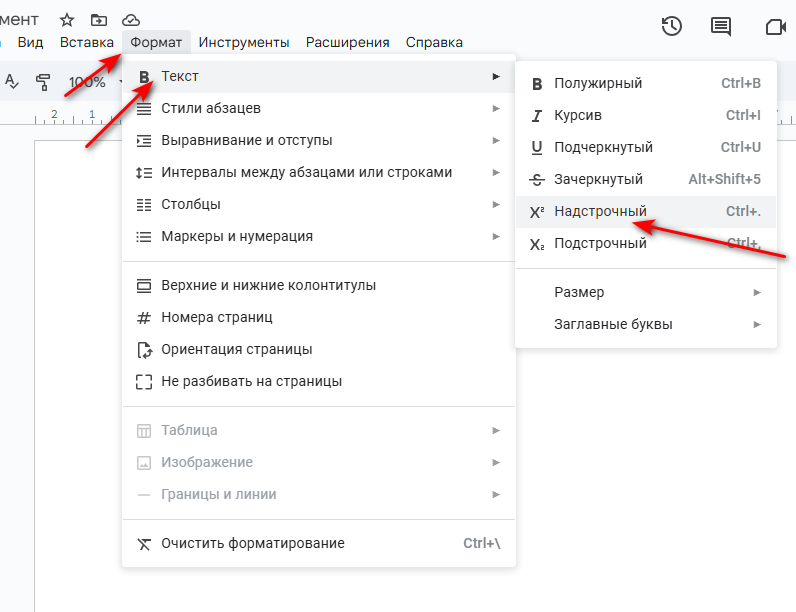Image resolution: width=796 pixels, height=612 pixels.
Task: Click the disabled Изображение entry
Action: (319, 462)
